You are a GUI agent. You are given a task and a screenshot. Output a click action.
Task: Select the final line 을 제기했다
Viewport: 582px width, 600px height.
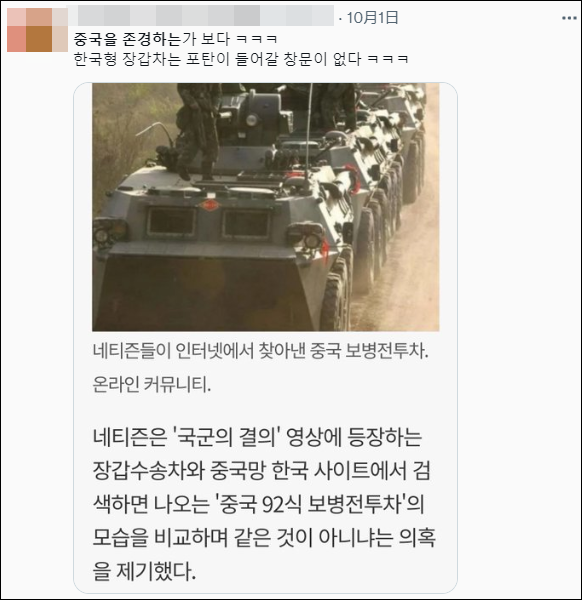coord(144,571)
